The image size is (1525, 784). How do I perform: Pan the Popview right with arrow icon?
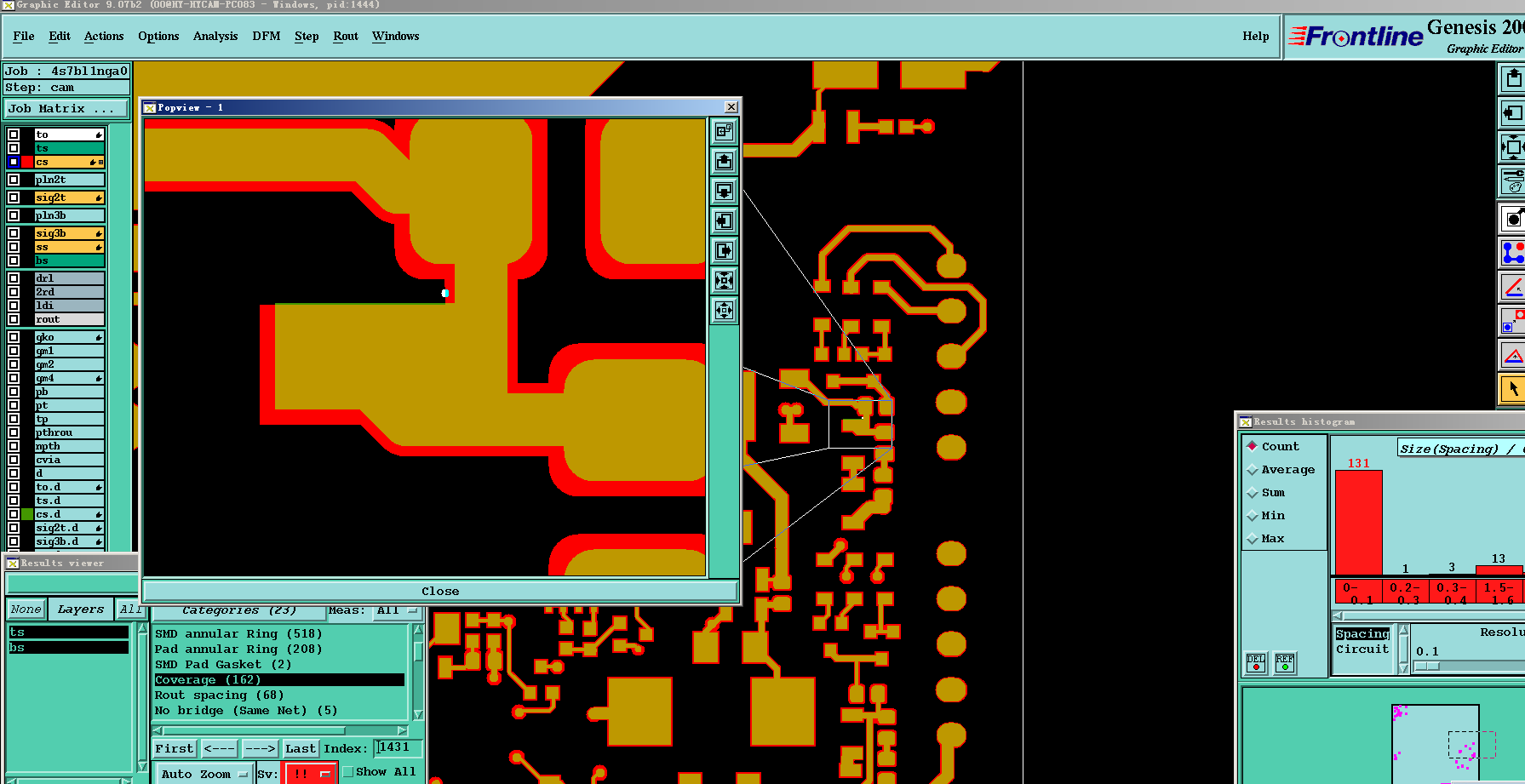click(724, 250)
